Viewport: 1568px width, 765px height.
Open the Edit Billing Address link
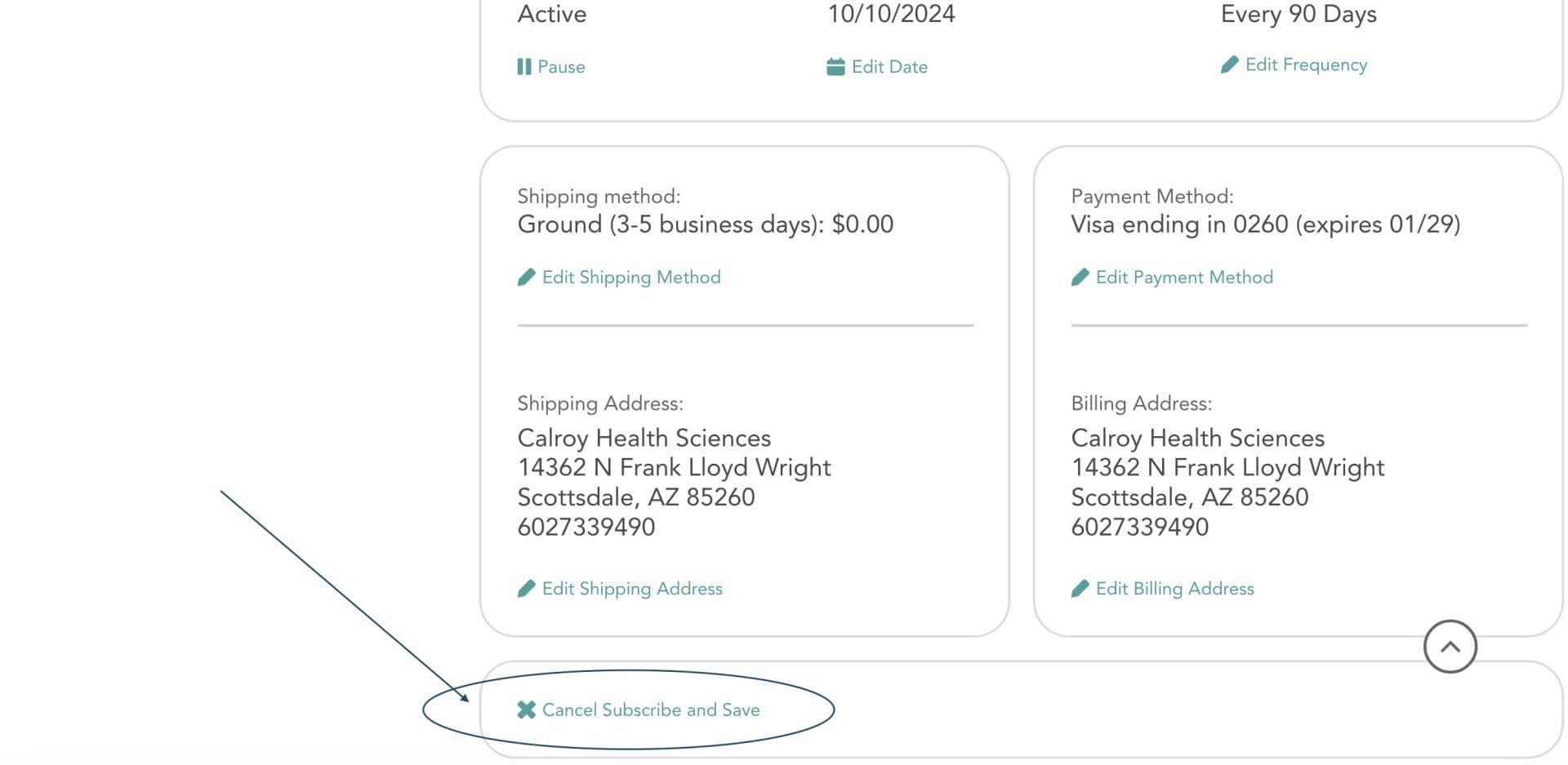pyautogui.click(x=1174, y=589)
